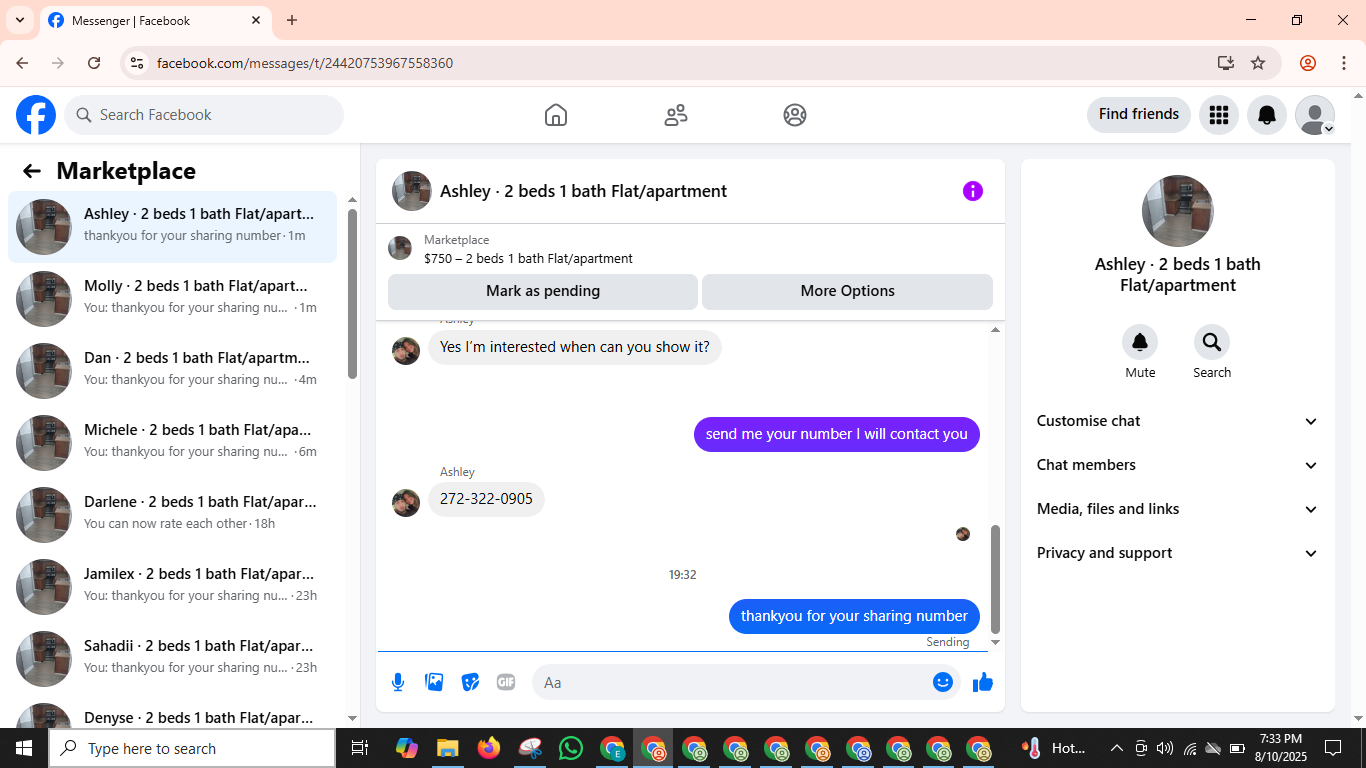
Task: Bookmark this page with star icon
Action: (1258, 63)
